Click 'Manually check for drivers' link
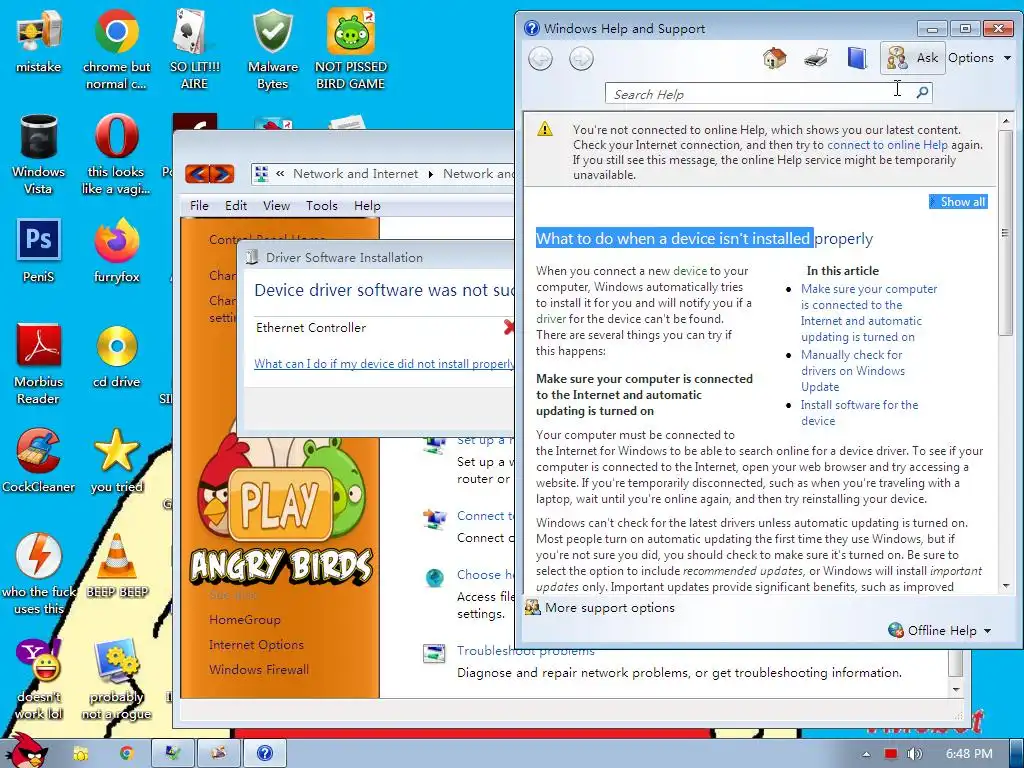Image resolution: width=1024 pixels, height=768 pixels. [x=853, y=370]
